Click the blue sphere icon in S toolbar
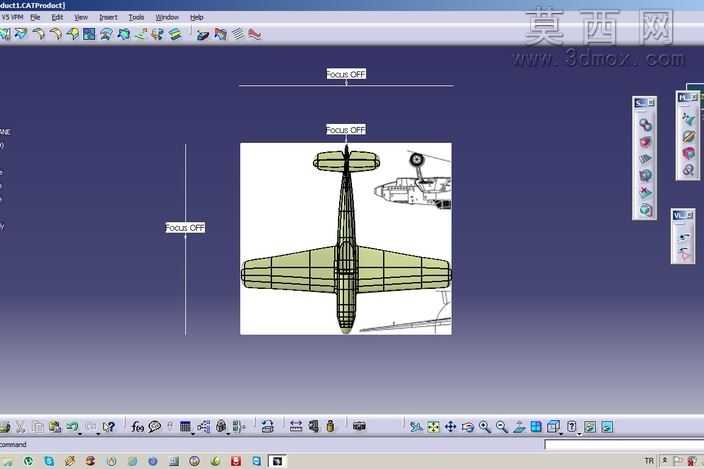 (x=645, y=175)
